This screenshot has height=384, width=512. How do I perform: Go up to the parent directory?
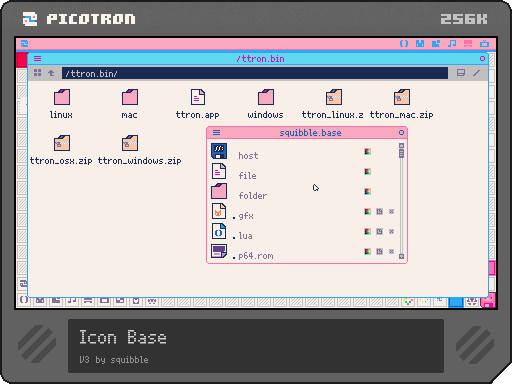51,73
